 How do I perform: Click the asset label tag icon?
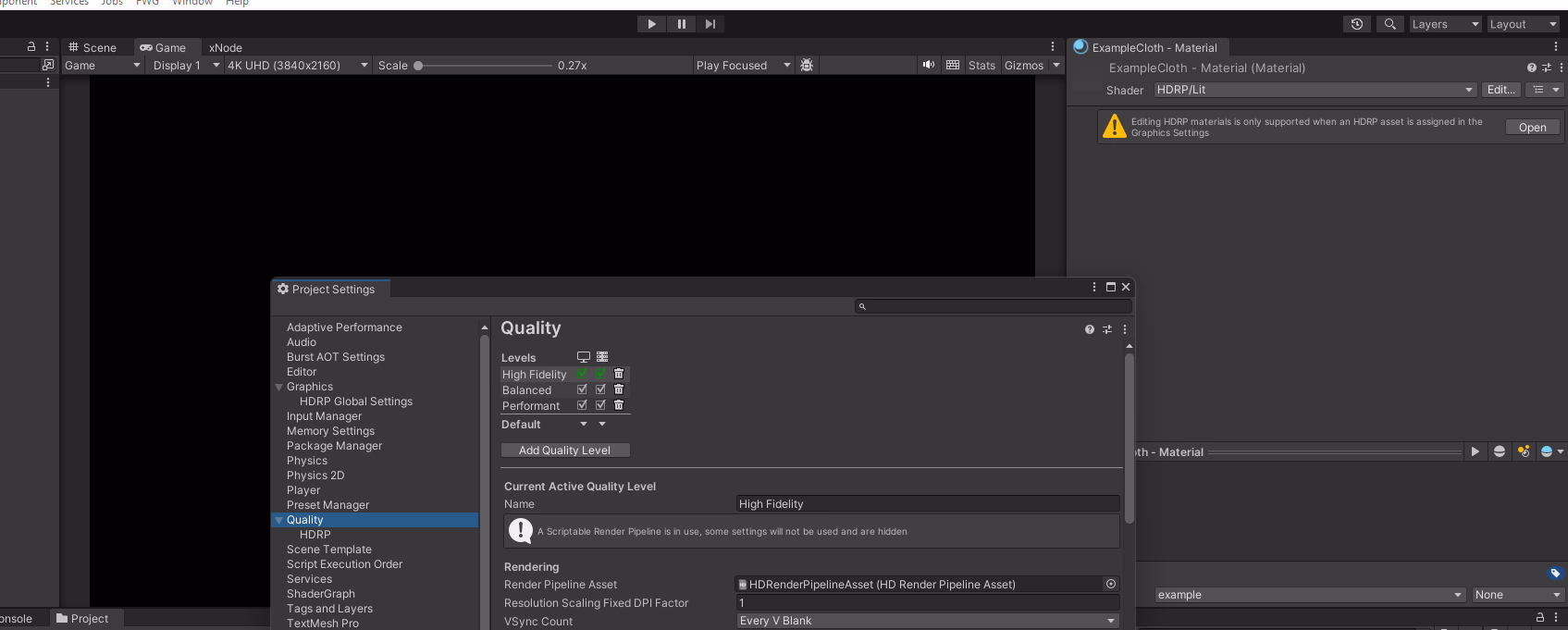[1554, 574]
